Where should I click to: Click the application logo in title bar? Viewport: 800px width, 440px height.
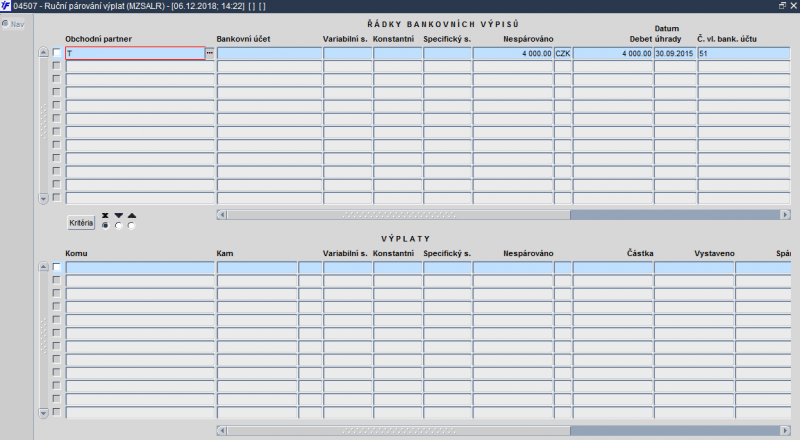(6, 6)
